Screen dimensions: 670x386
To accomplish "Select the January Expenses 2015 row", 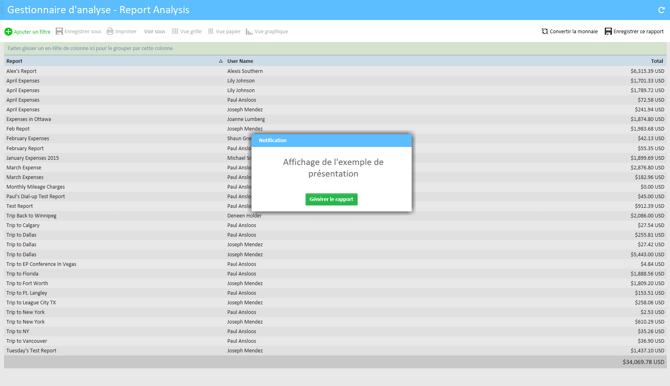I will point(335,158).
